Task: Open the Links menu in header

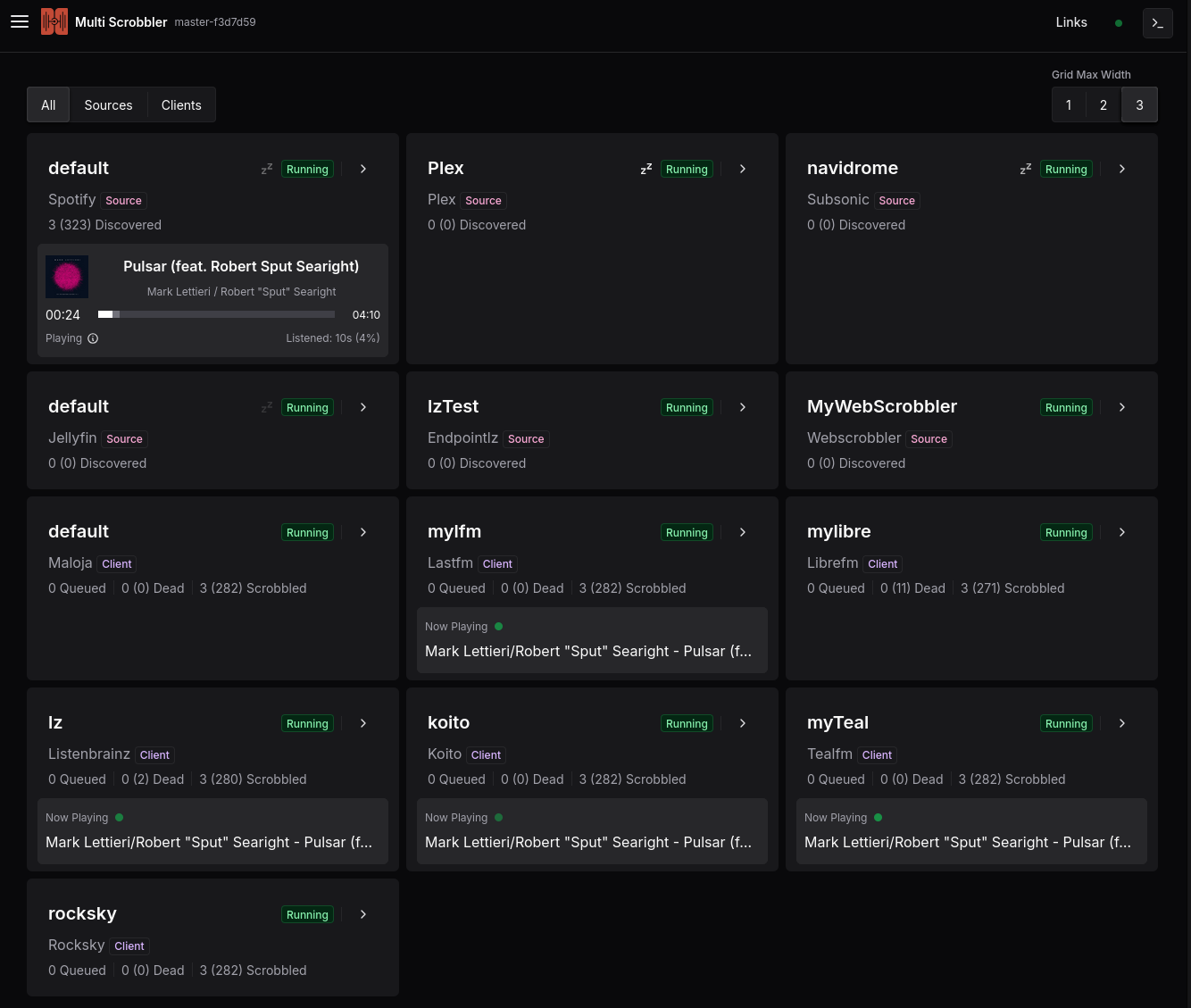Action: click(1071, 22)
